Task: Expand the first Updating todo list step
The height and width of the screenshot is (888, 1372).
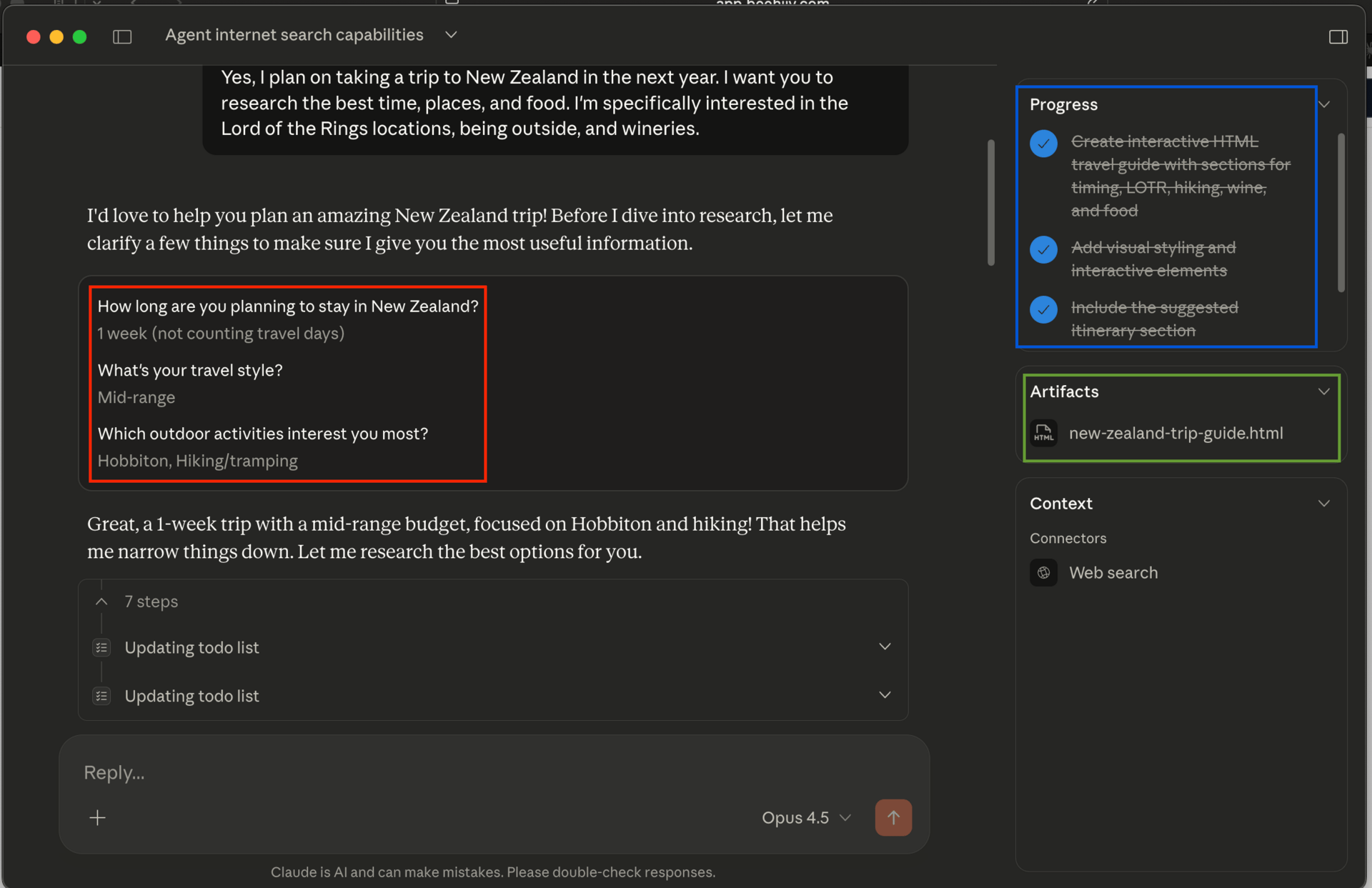Action: [885, 647]
